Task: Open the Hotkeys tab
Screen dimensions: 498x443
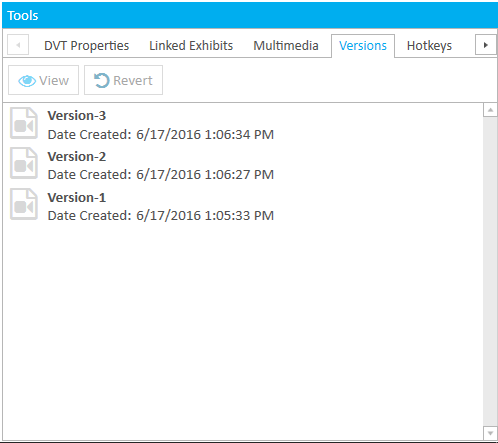Action: [429, 46]
